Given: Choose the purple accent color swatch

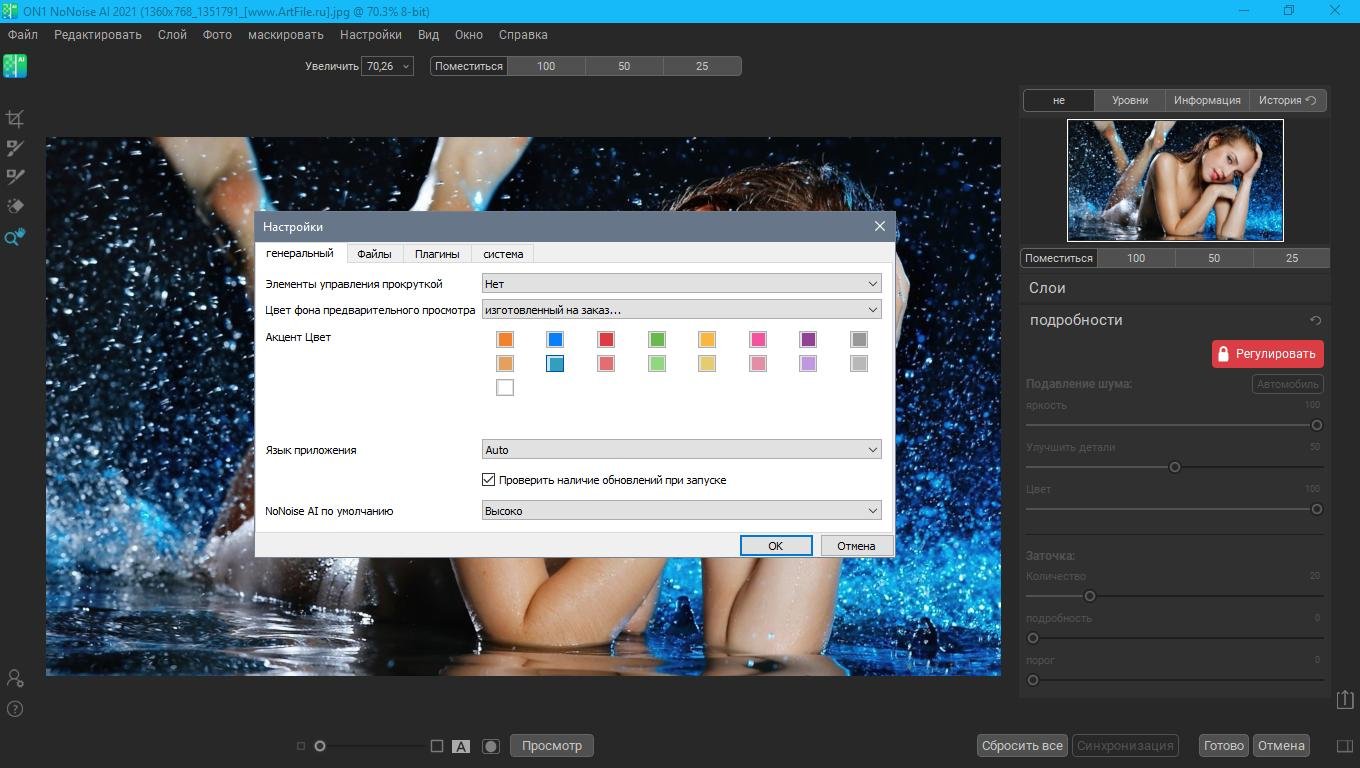Looking at the screenshot, I should click(x=808, y=340).
